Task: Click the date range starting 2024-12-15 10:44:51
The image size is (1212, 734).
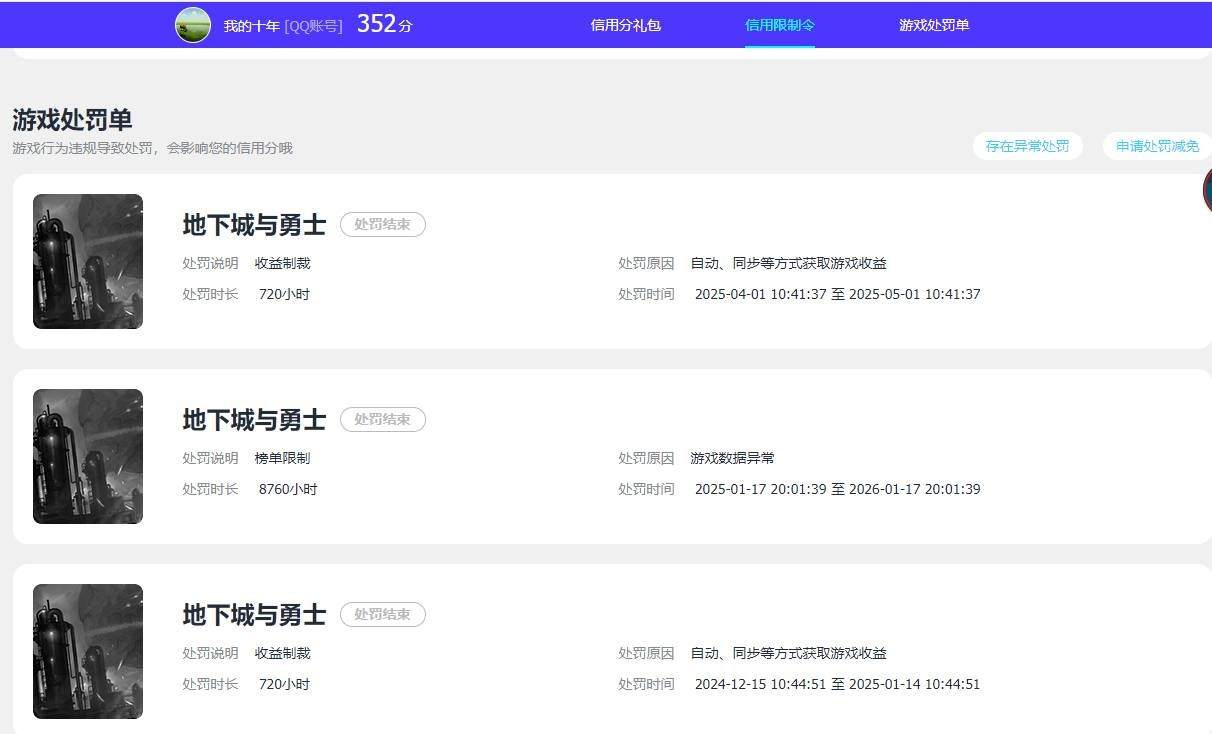Action: click(837, 684)
